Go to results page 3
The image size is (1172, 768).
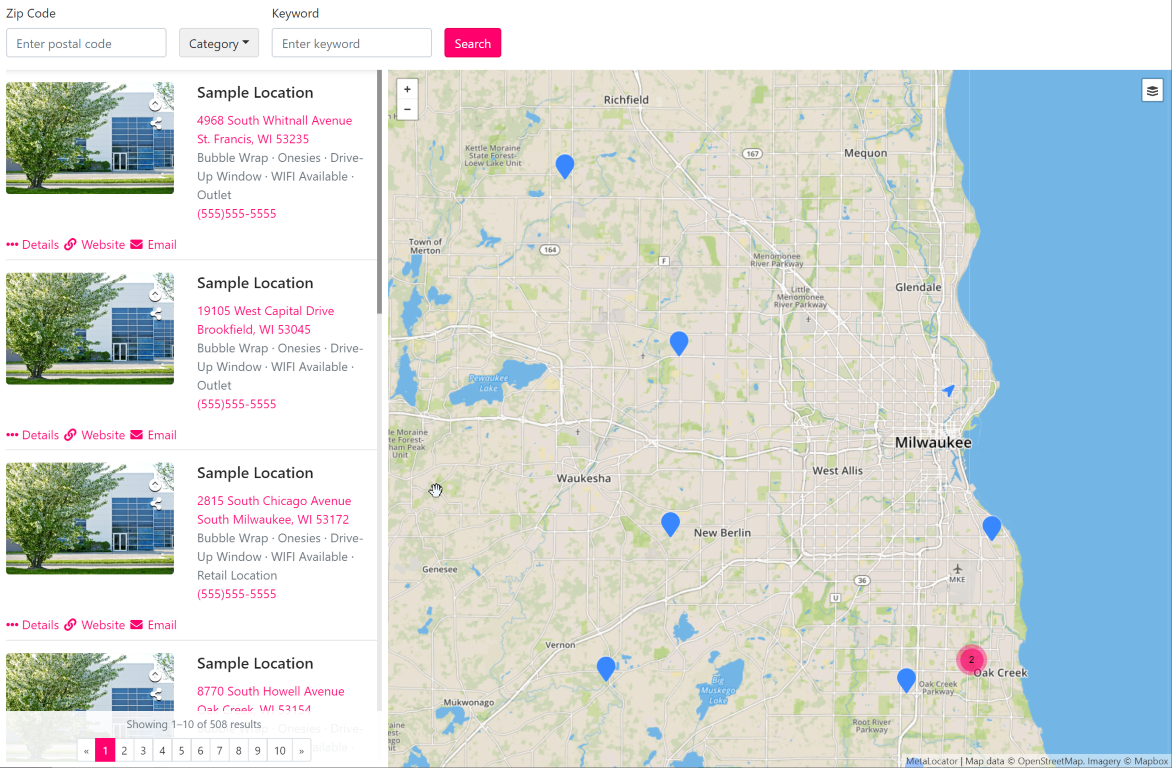click(x=143, y=750)
